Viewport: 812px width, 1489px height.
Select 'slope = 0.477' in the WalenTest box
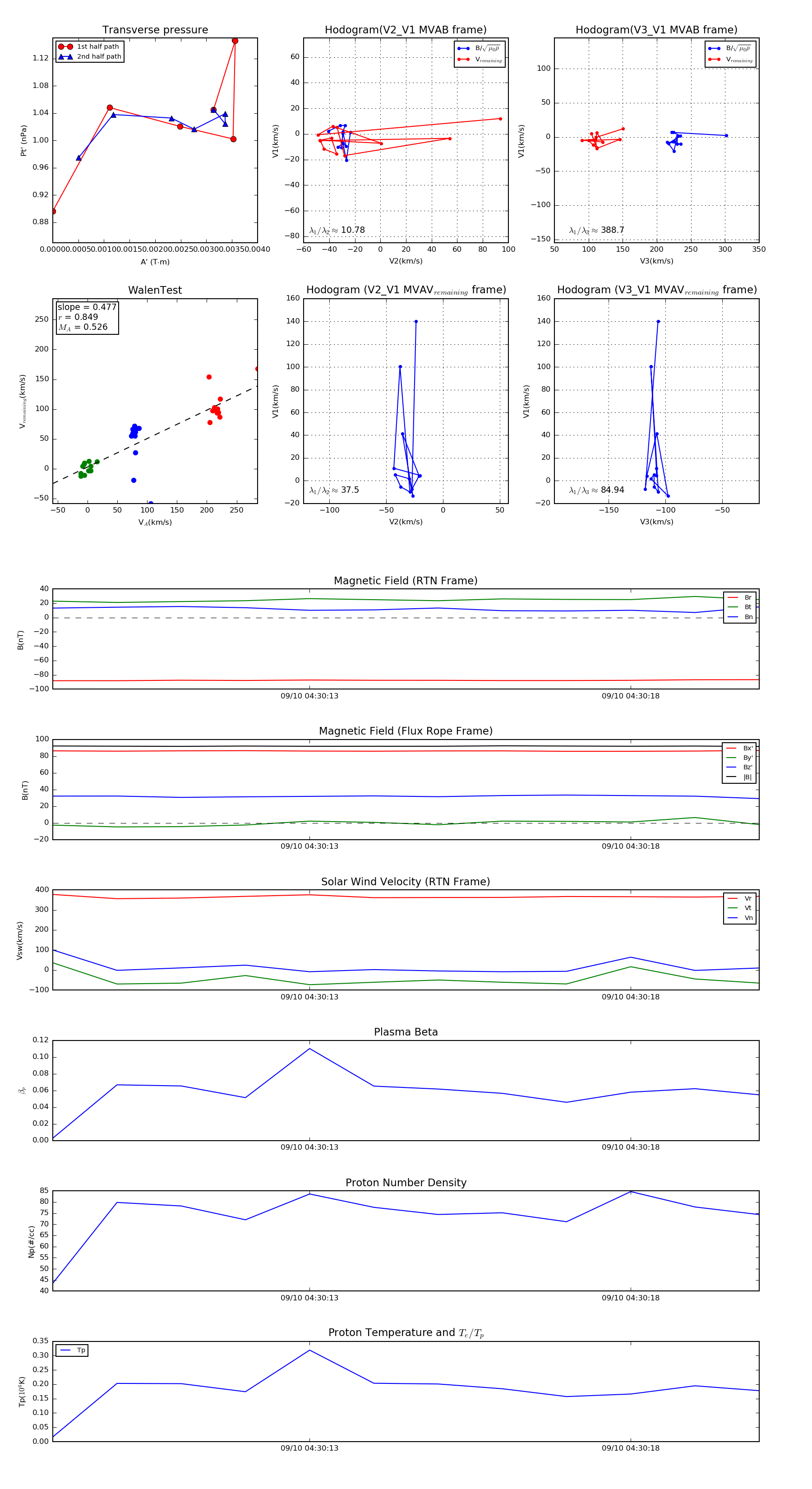[x=87, y=307]
